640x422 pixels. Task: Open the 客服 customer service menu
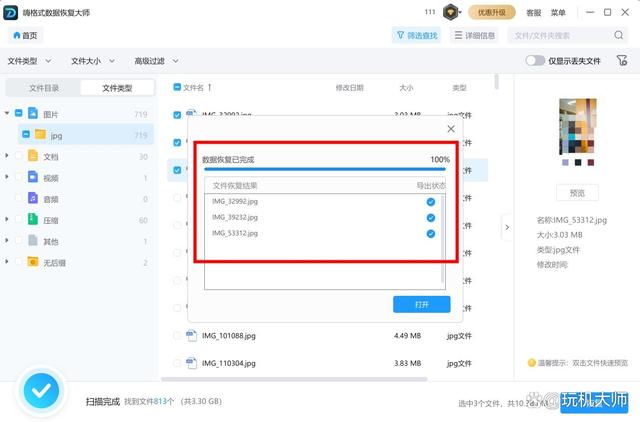[533, 13]
